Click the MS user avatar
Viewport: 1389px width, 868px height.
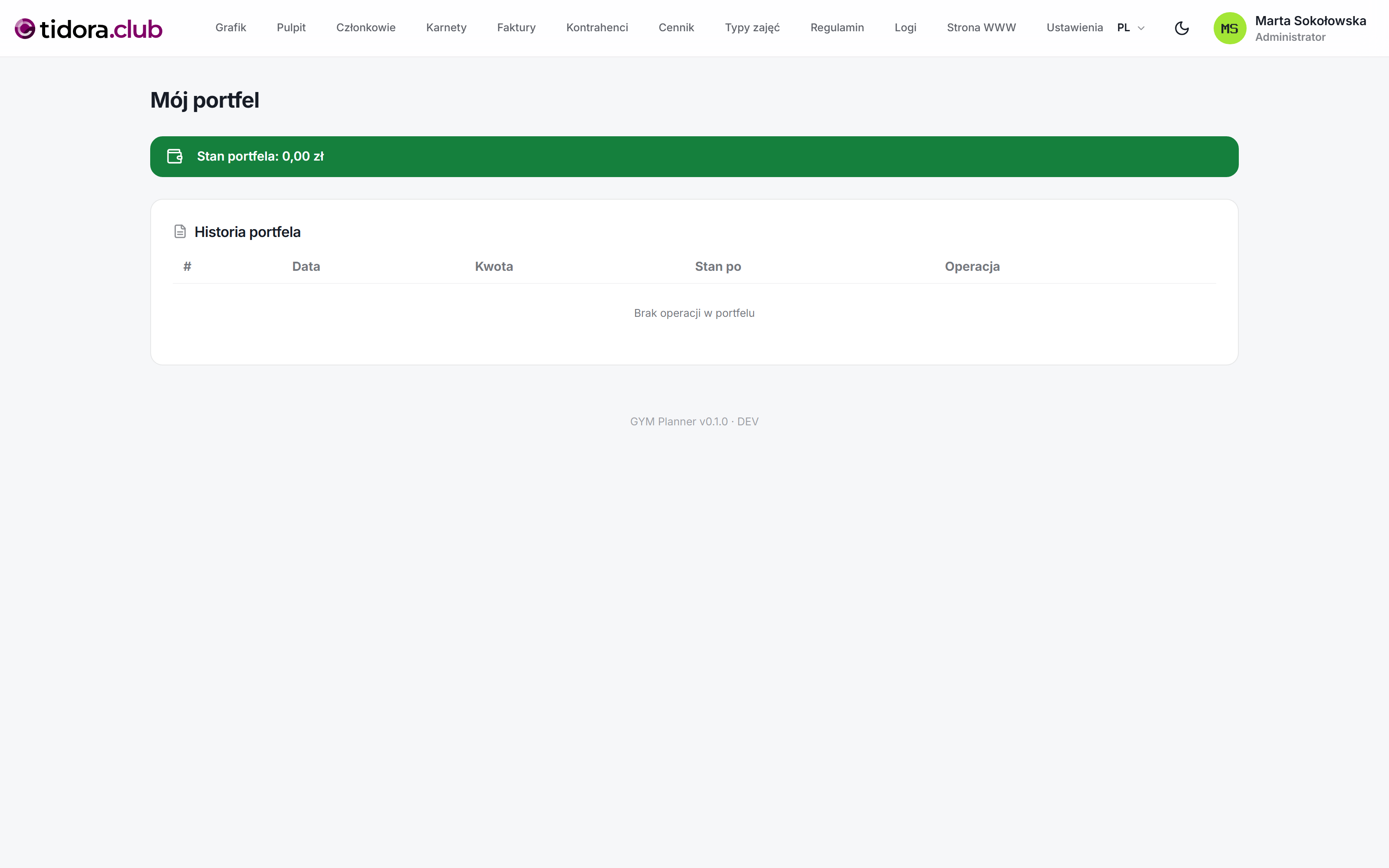click(1229, 28)
